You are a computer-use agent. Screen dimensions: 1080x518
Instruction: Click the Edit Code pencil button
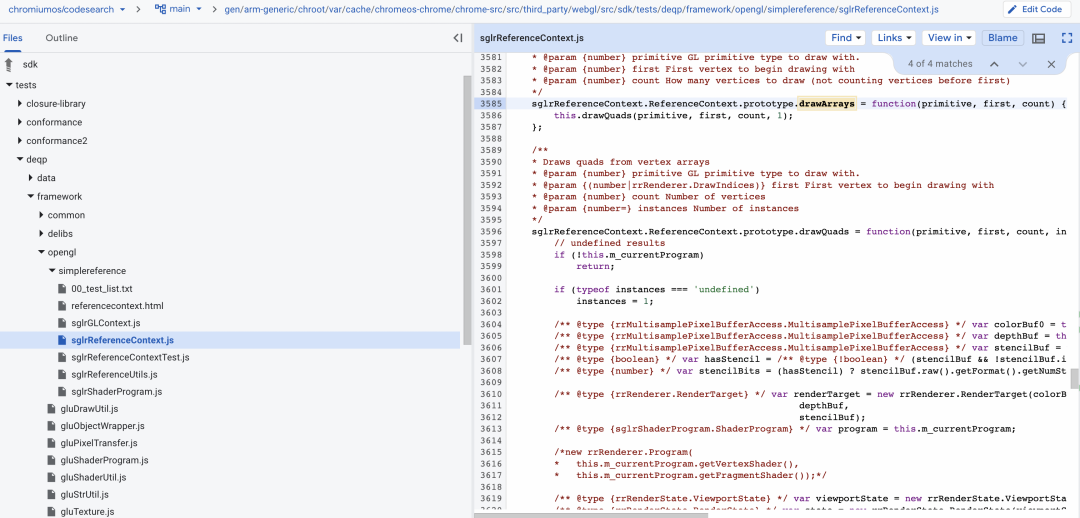pos(1035,9)
